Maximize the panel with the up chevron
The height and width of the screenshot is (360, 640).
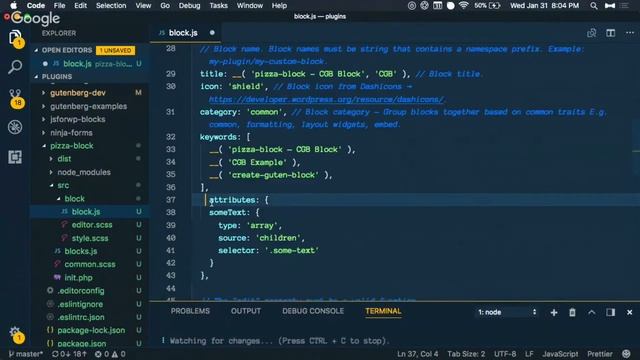click(592, 312)
